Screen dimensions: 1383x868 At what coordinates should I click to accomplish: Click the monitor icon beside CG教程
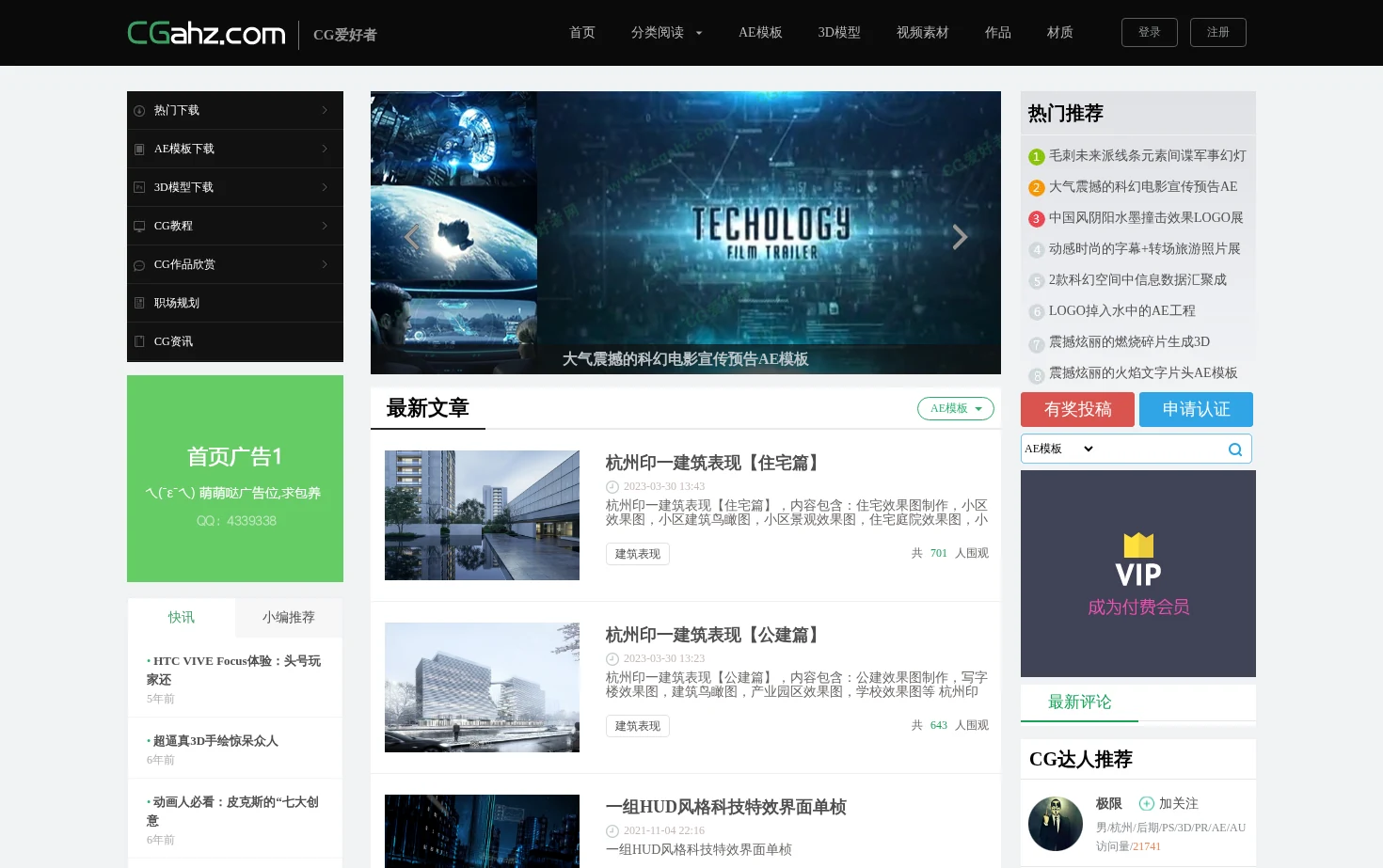point(139,227)
